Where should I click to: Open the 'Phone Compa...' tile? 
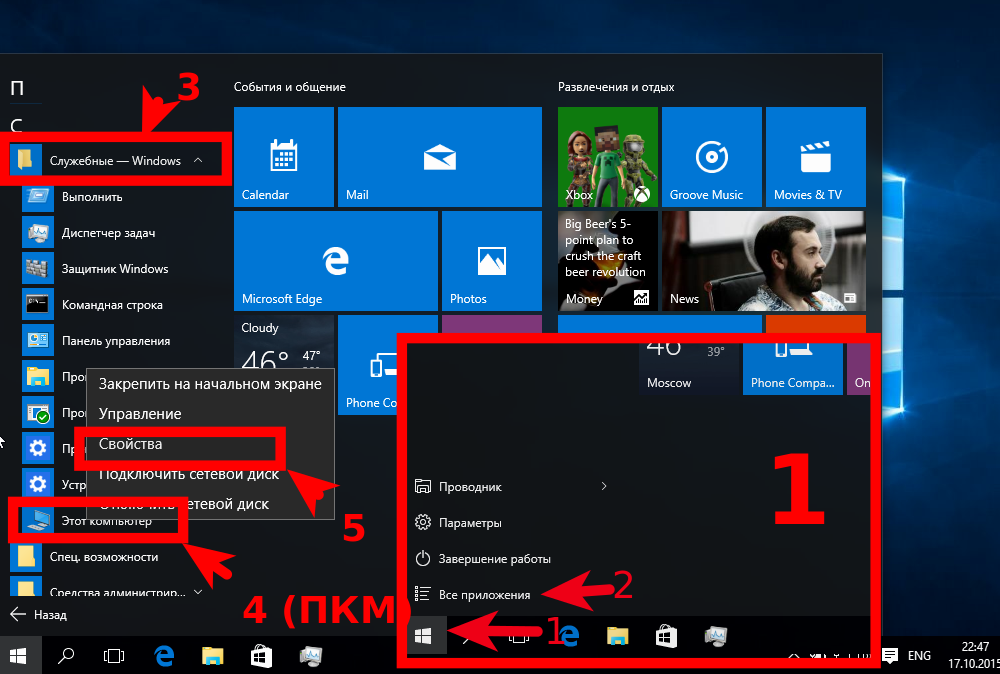coord(793,369)
